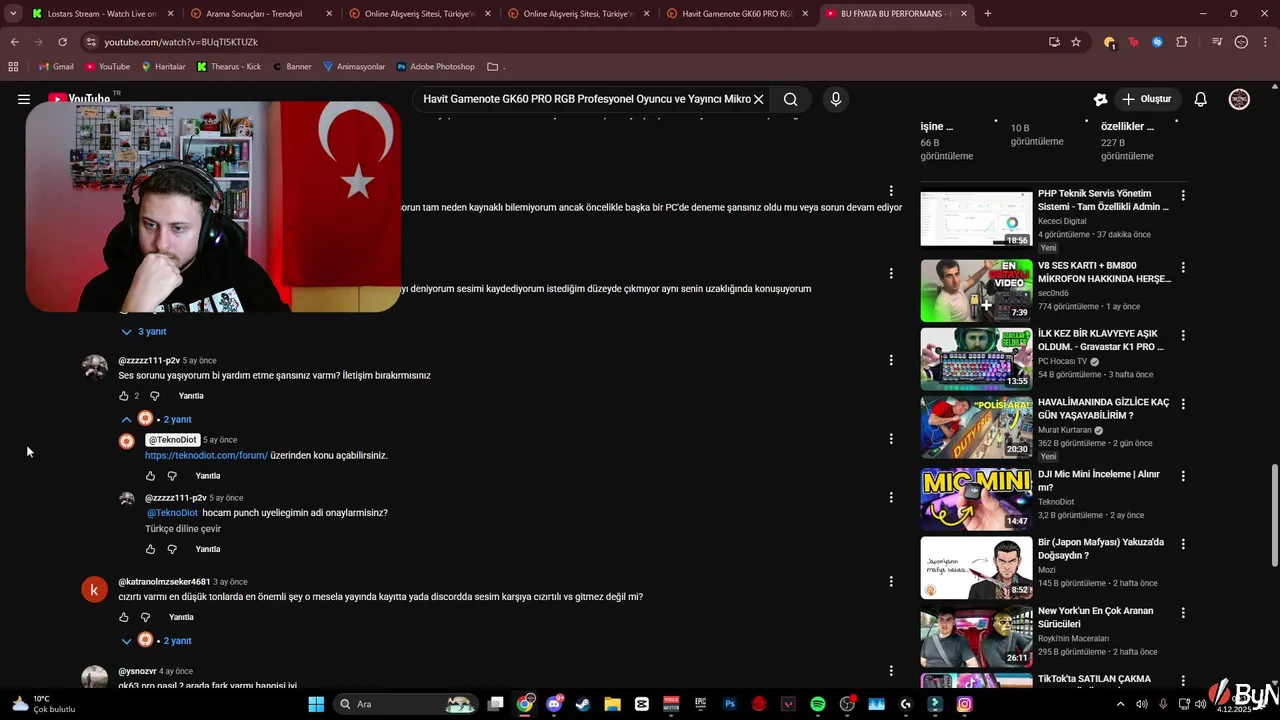Open options menu for @katranolmzseker4681 comment
The width and height of the screenshot is (1280, 720).
(891, 581)
